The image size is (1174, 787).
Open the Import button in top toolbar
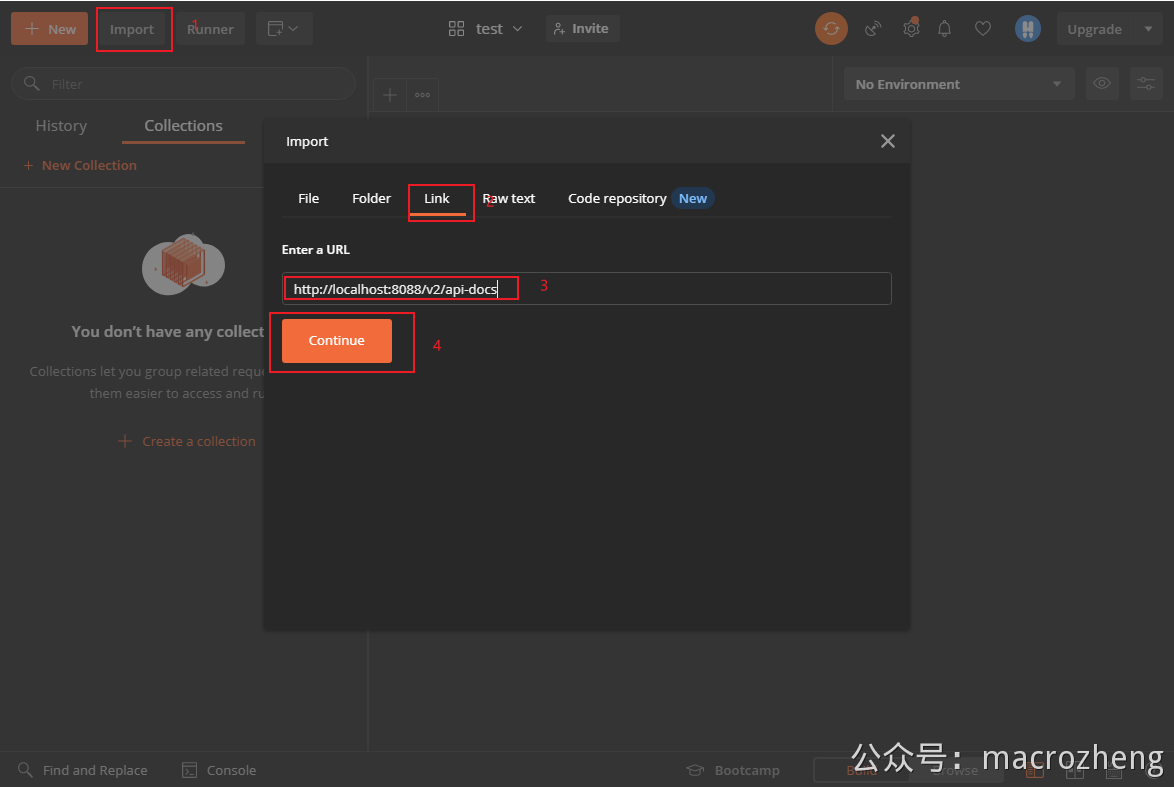132,29
